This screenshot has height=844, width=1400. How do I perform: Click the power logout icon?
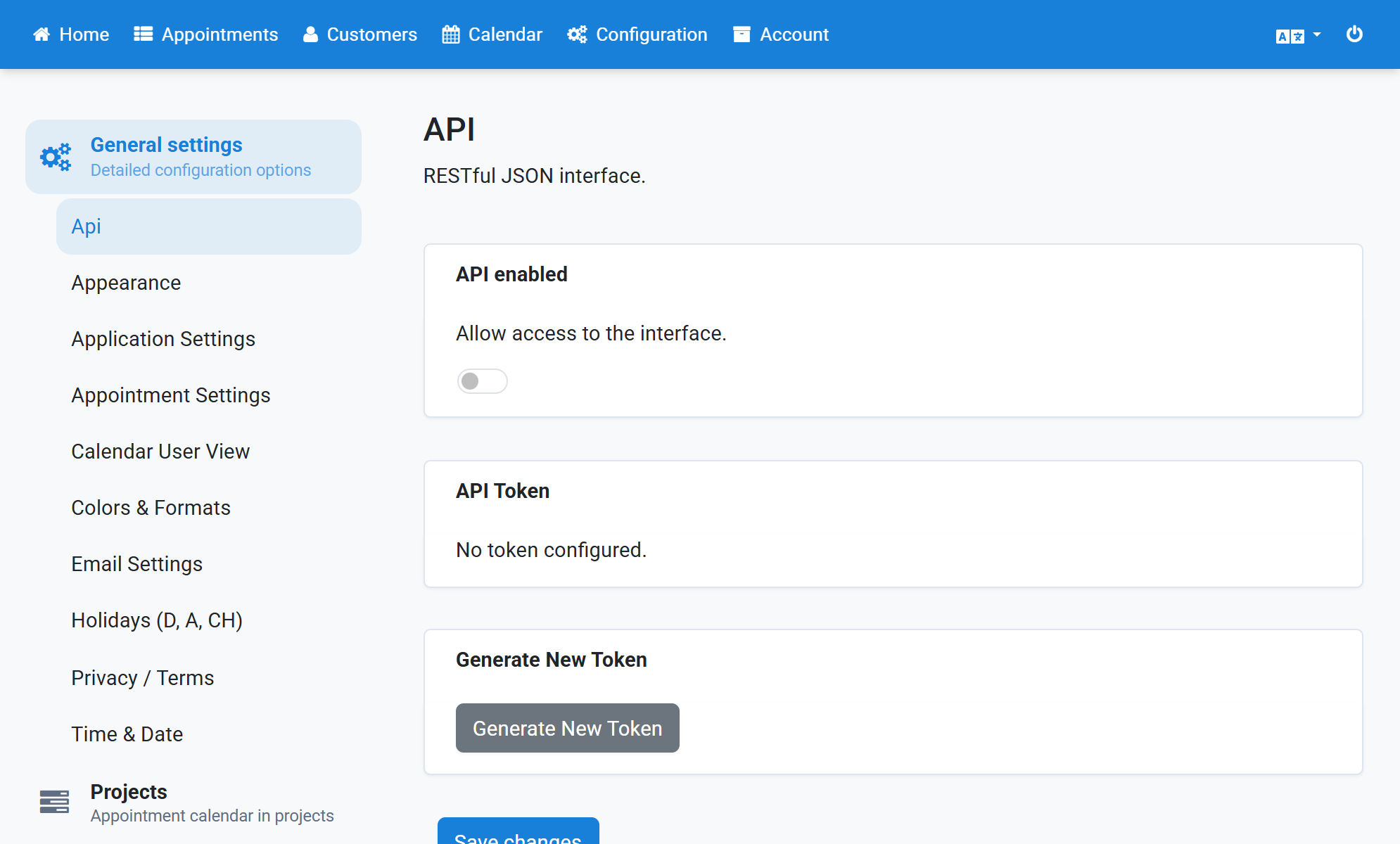pyautogui.click(x=1354, y=34)
